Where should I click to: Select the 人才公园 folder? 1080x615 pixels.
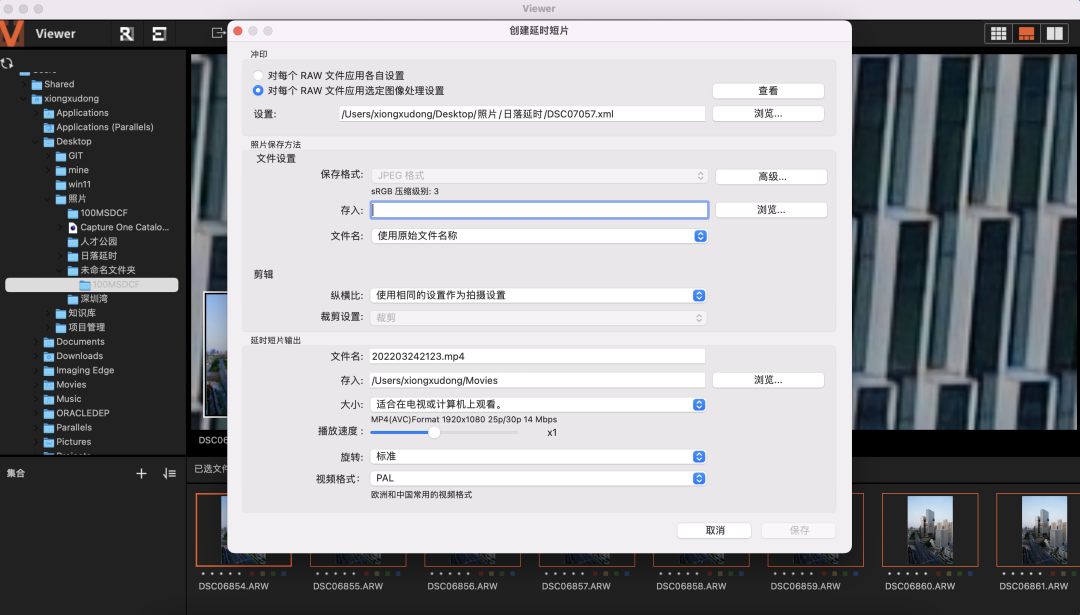(x=98, y=242)
